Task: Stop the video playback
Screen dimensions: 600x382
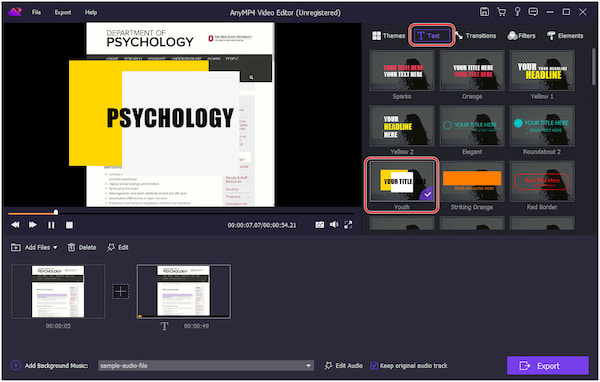Action: pyautogui.click(x=69, y=225)
